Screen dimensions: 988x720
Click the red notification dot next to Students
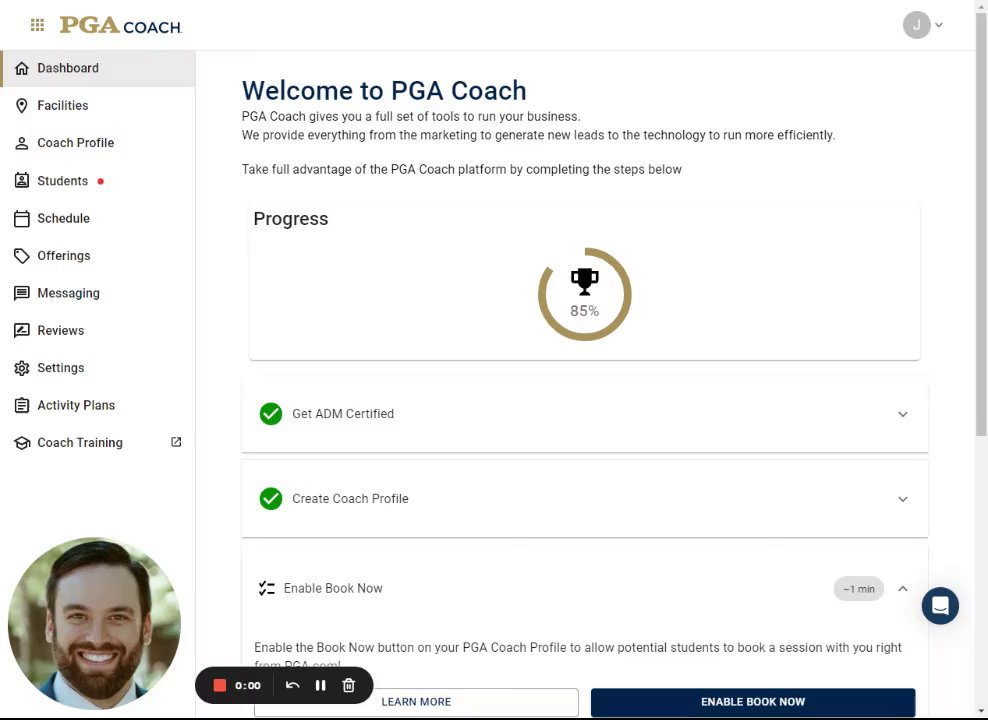point(100,181)
